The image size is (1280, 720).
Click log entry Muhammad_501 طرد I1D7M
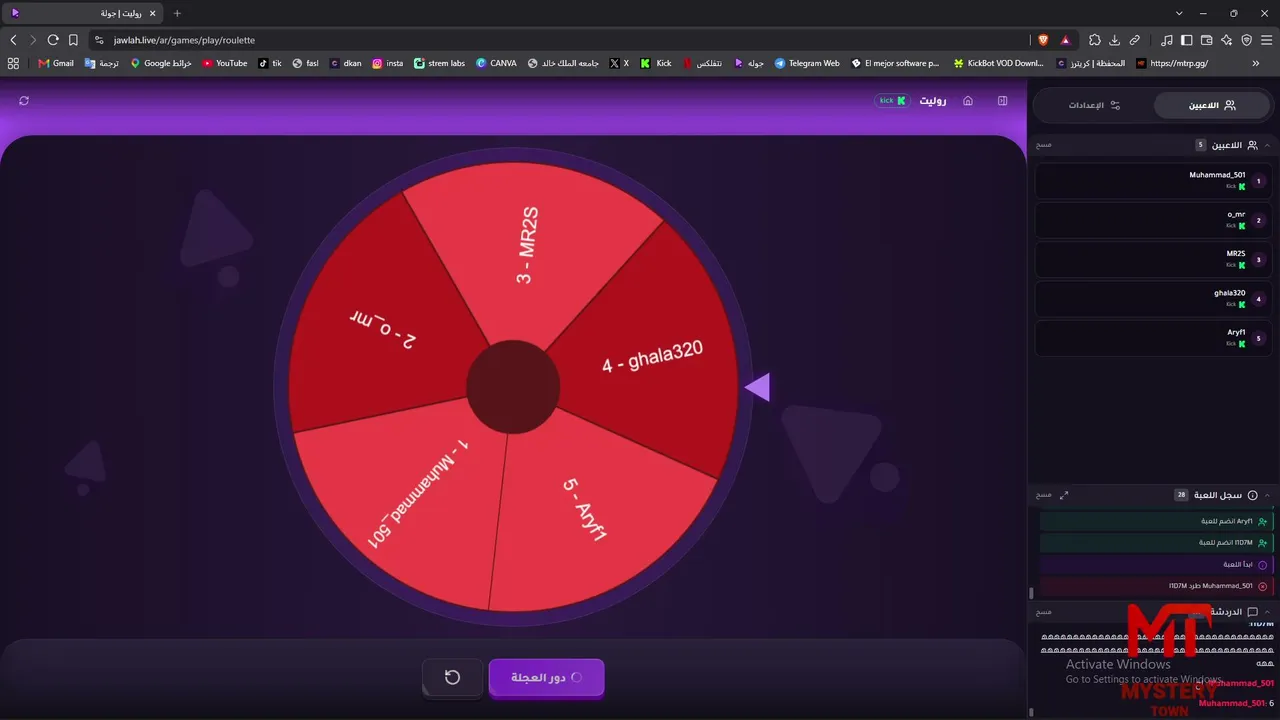[1155, 586]
